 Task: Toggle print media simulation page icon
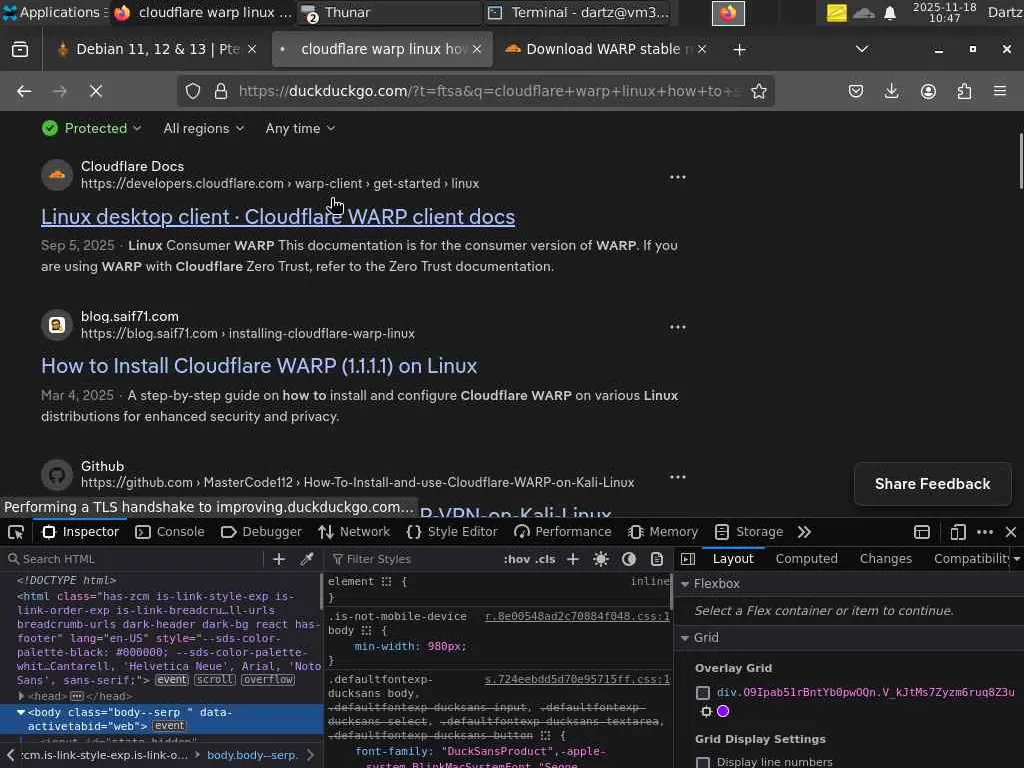(x=657, y=559)
